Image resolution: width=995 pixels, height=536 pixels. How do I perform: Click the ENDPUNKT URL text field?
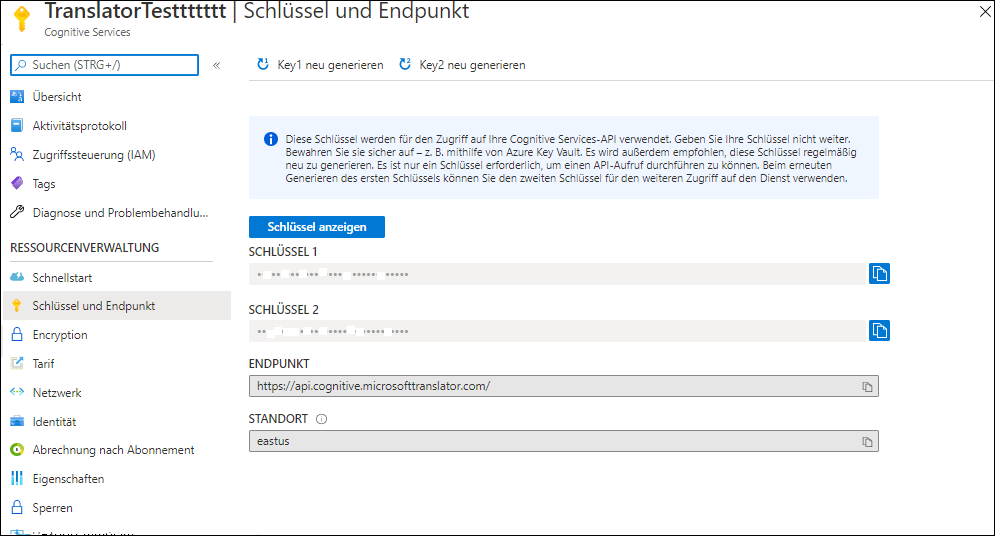point(563,386)
